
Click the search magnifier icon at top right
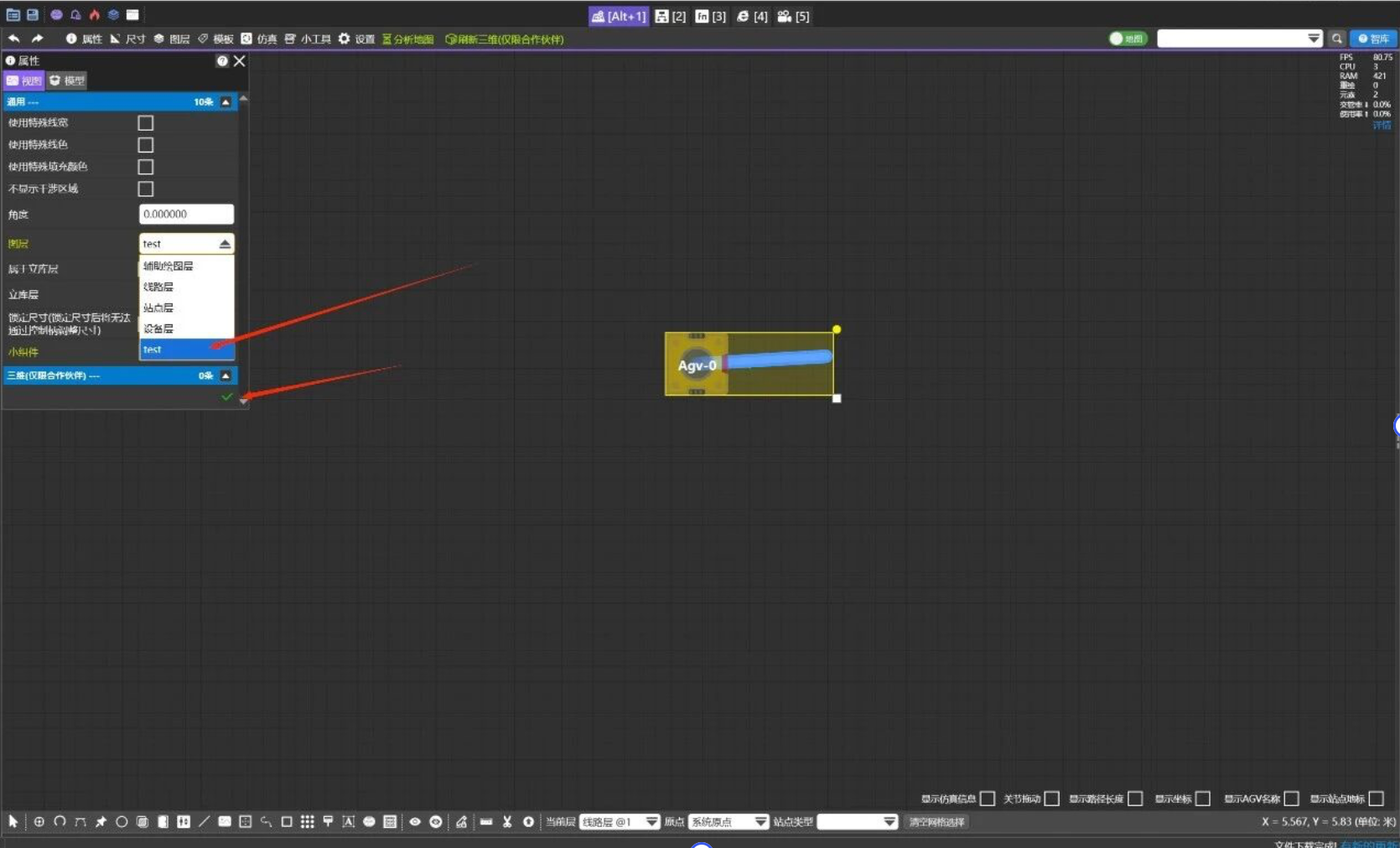[1337, 39]
